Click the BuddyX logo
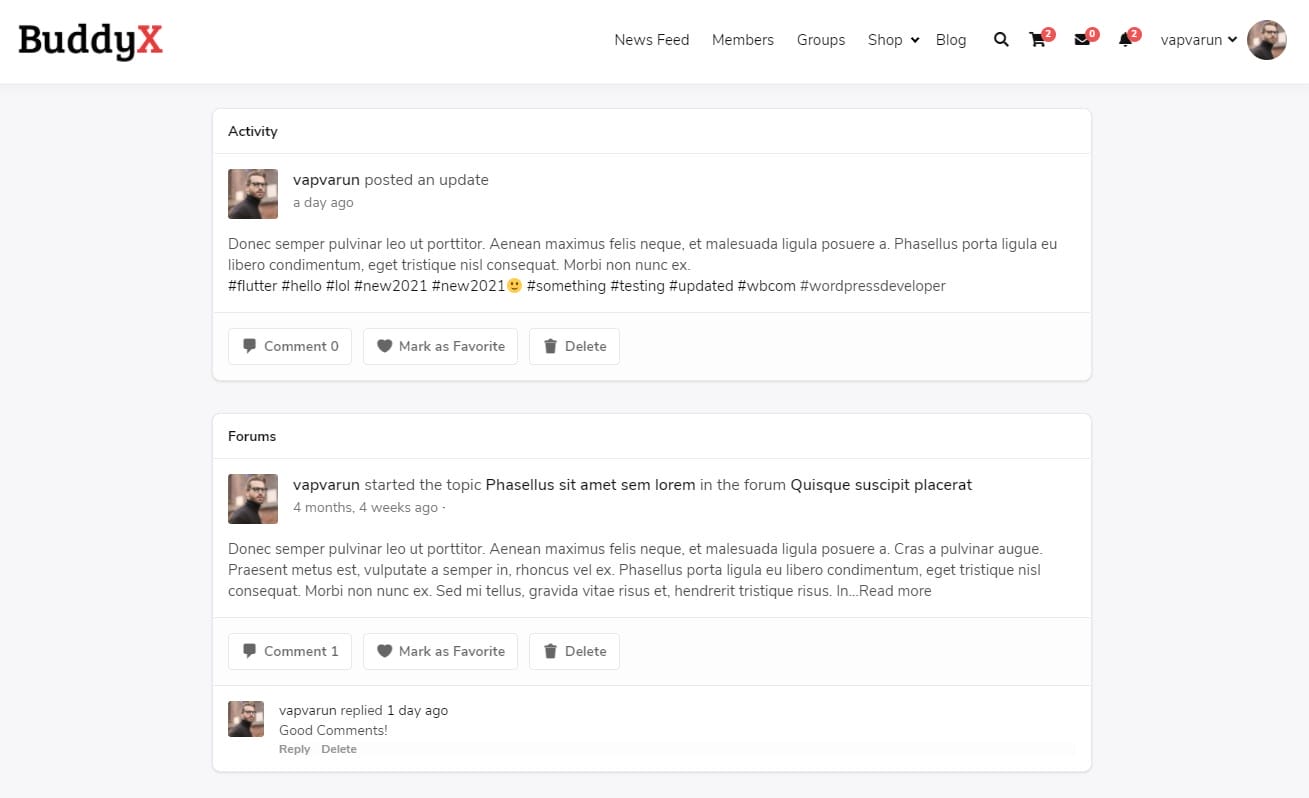 click(x=90, y=40)
